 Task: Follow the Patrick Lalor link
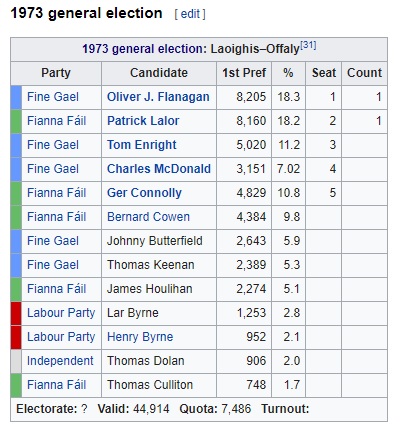pyautogui.click(x=143, y=121)
